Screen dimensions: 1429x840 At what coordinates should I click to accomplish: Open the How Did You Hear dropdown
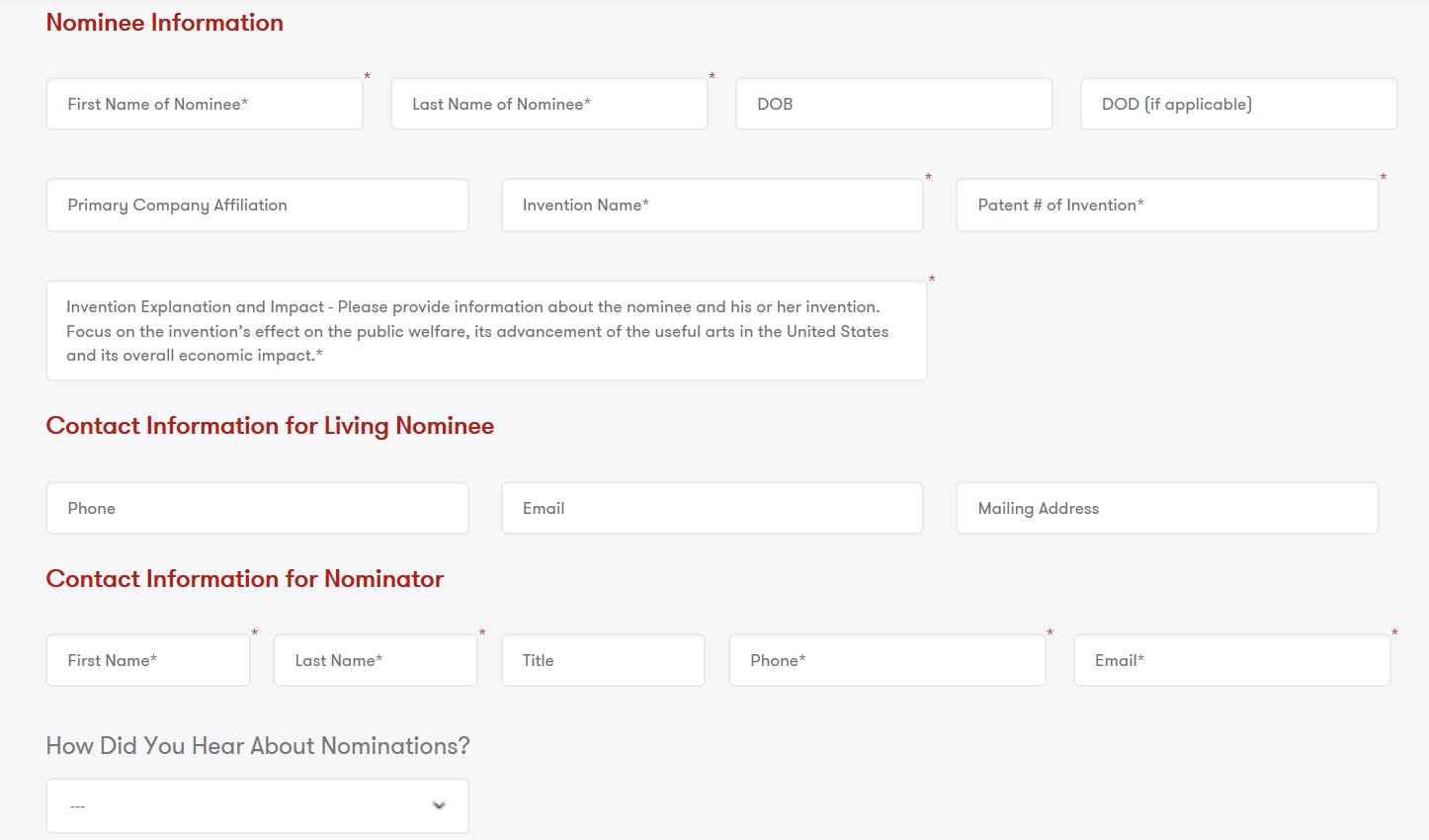(x=257, y=805)
